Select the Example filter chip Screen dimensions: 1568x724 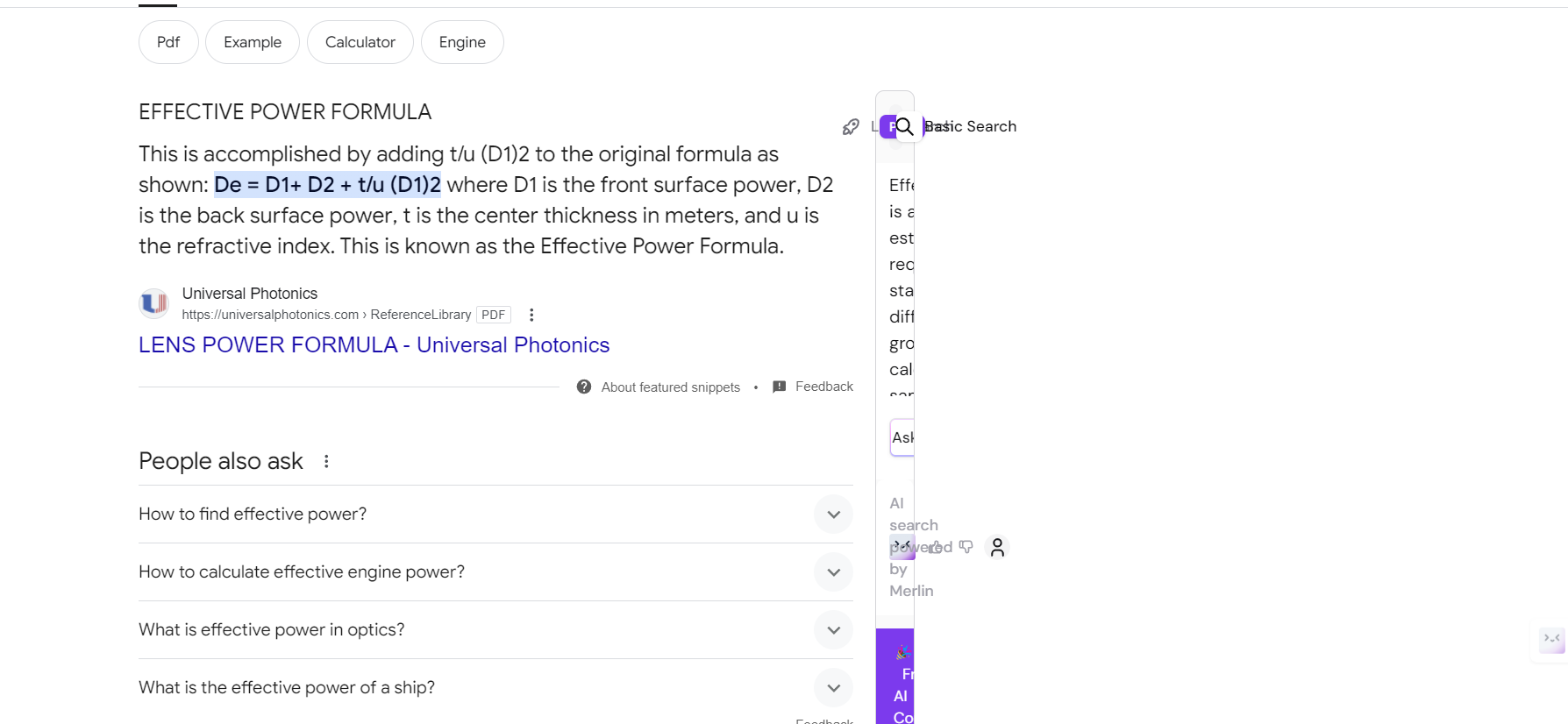253,42
